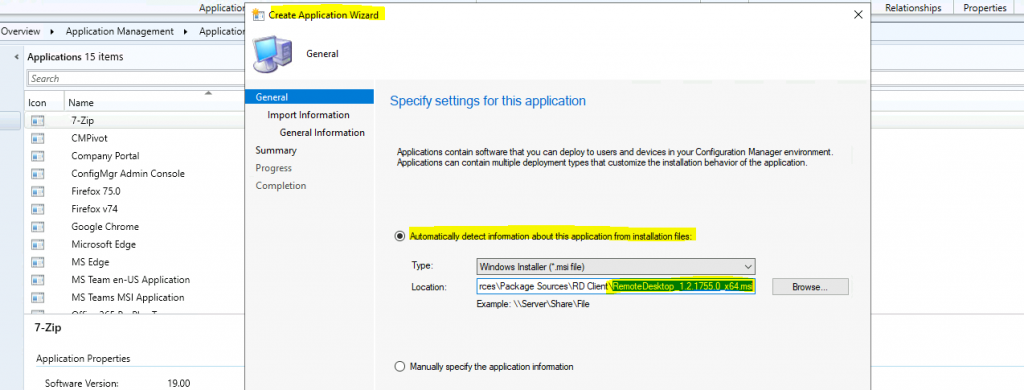Image resolution: width=1024 pixels, height=390 pixels.
Task: Click the Location path input field
Action: point(615,286)
